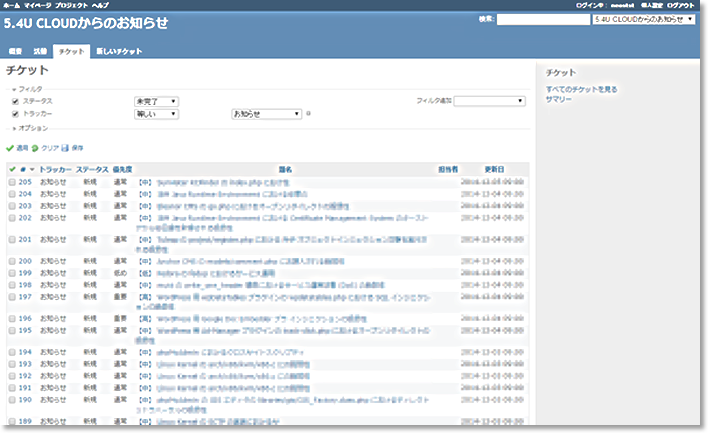Toggle the ステータス filter checkbox

click(x=15, y=101)
